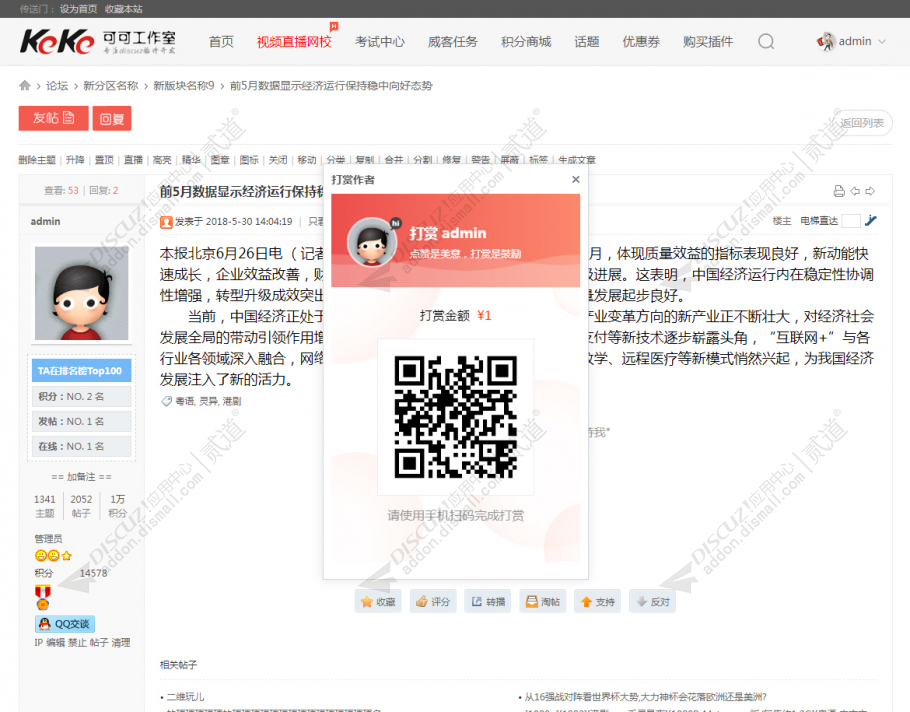Image resolution: width=910 pixels, height=712 pixels.
Task: Go to previous thread arrow icon
Action: 855,191
